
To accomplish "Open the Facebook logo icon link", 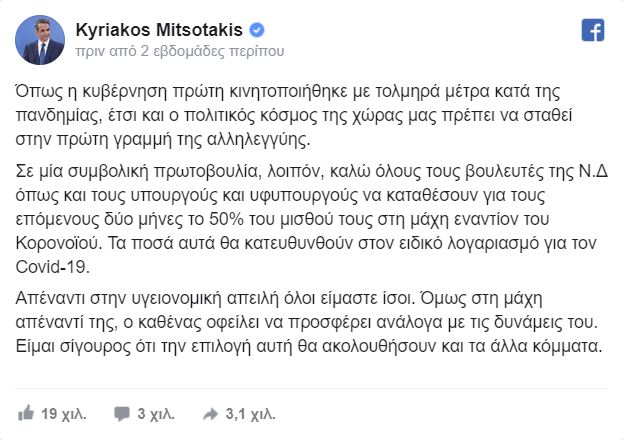I will (593, 30).
